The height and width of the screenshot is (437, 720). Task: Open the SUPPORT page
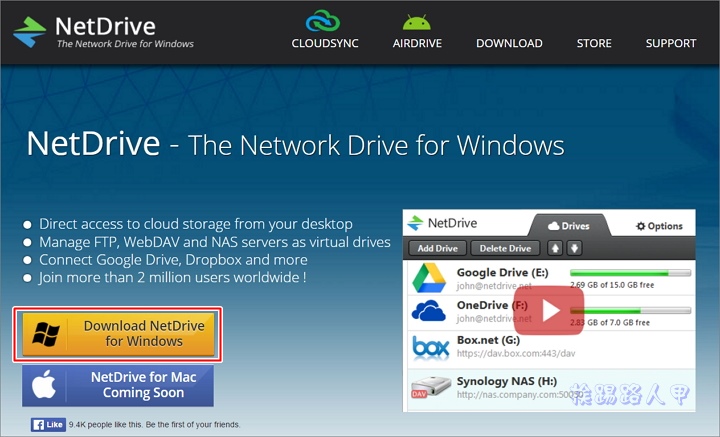(670, 44)
